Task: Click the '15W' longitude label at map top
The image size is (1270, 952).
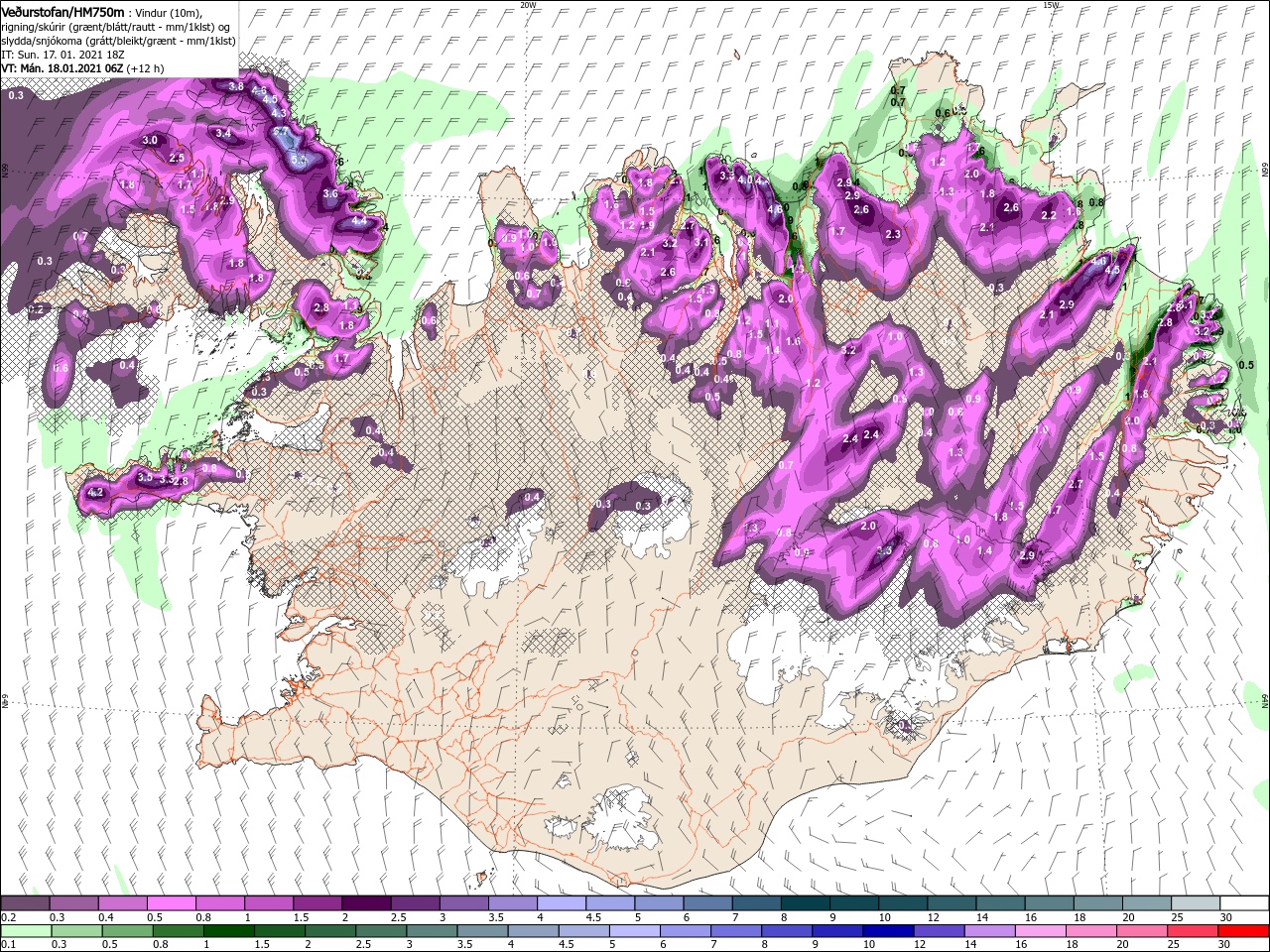Action: 1051,5
